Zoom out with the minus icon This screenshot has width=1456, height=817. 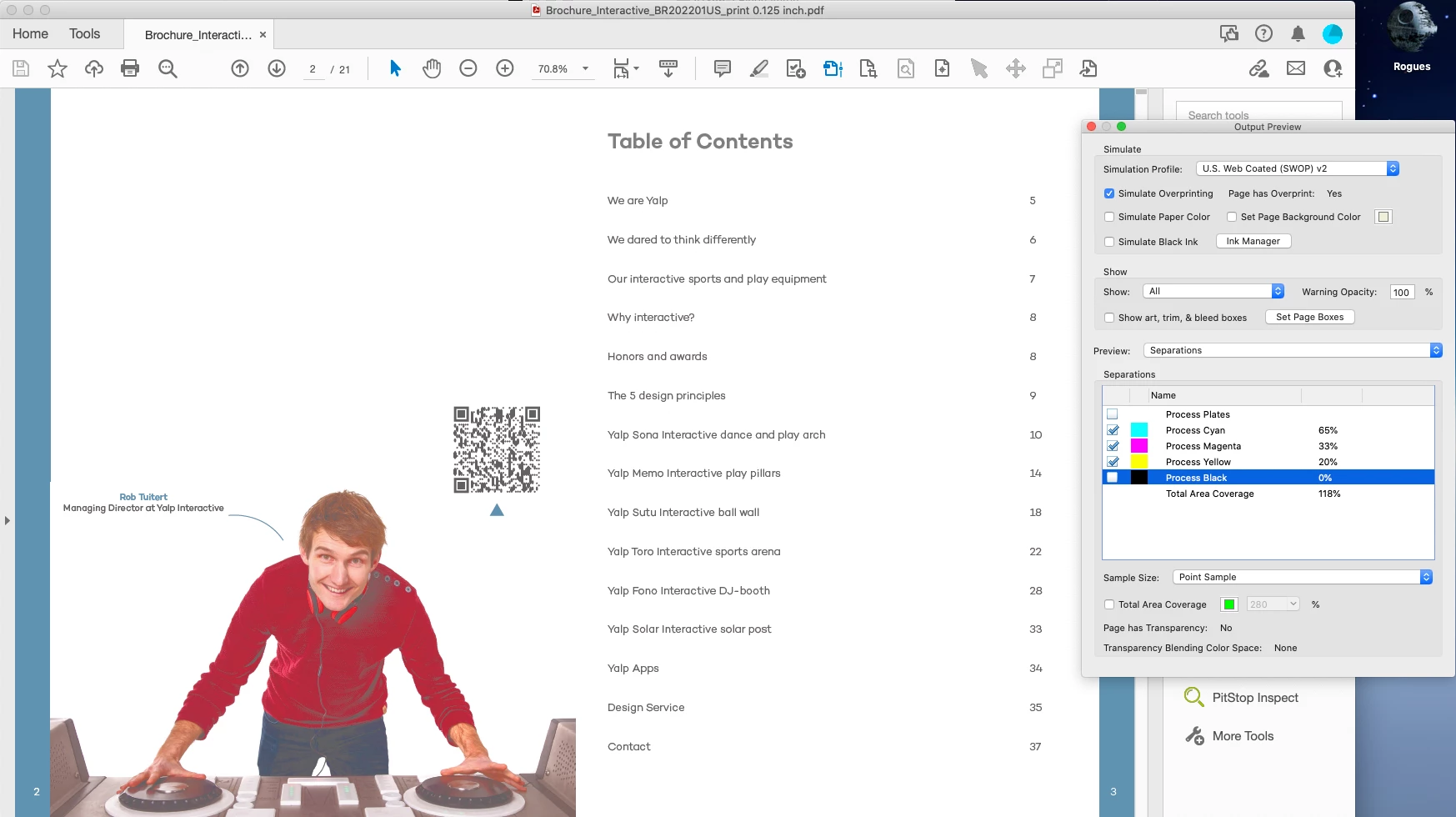pyautogui.click(x=468, y=68)
